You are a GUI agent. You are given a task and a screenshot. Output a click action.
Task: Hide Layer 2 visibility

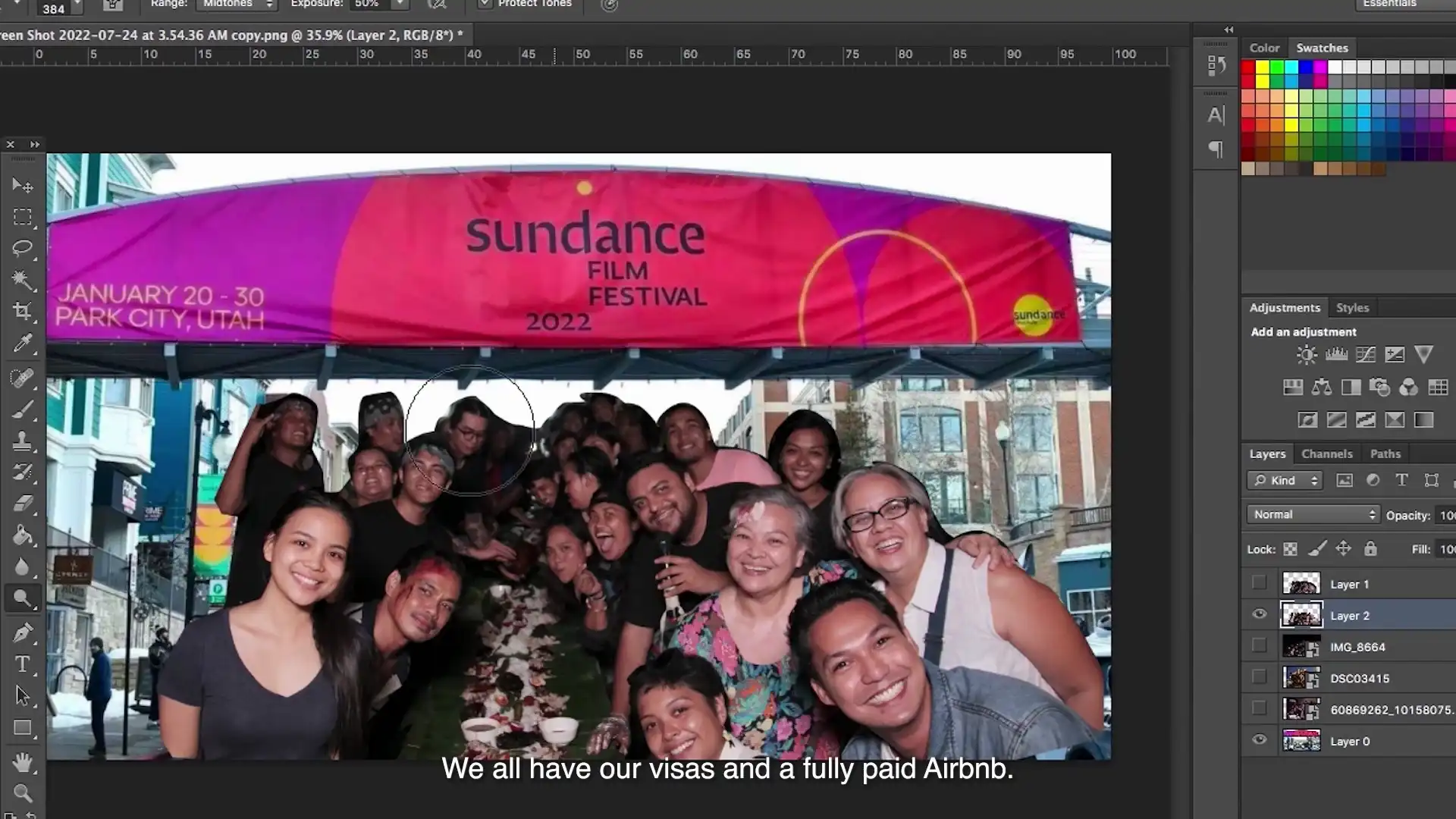(x=1260, y=615)
